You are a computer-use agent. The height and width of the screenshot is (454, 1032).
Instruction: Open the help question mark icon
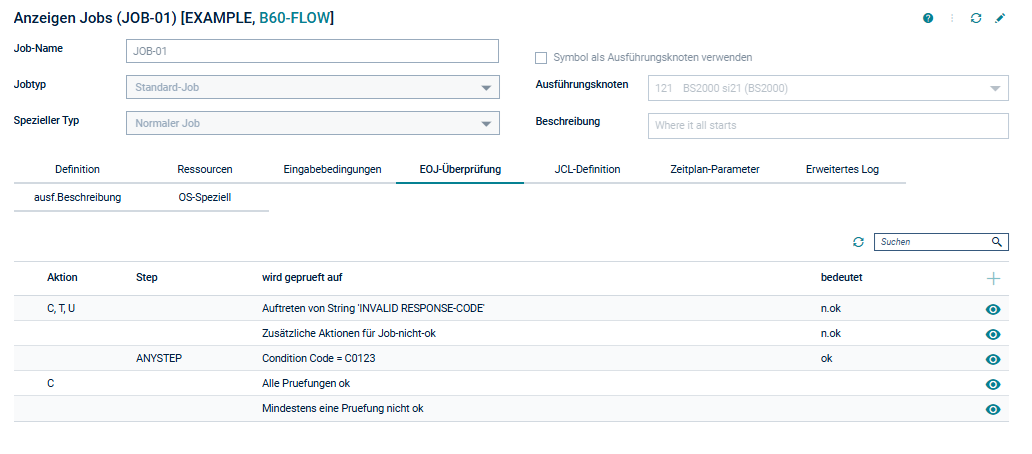[928, 18]
